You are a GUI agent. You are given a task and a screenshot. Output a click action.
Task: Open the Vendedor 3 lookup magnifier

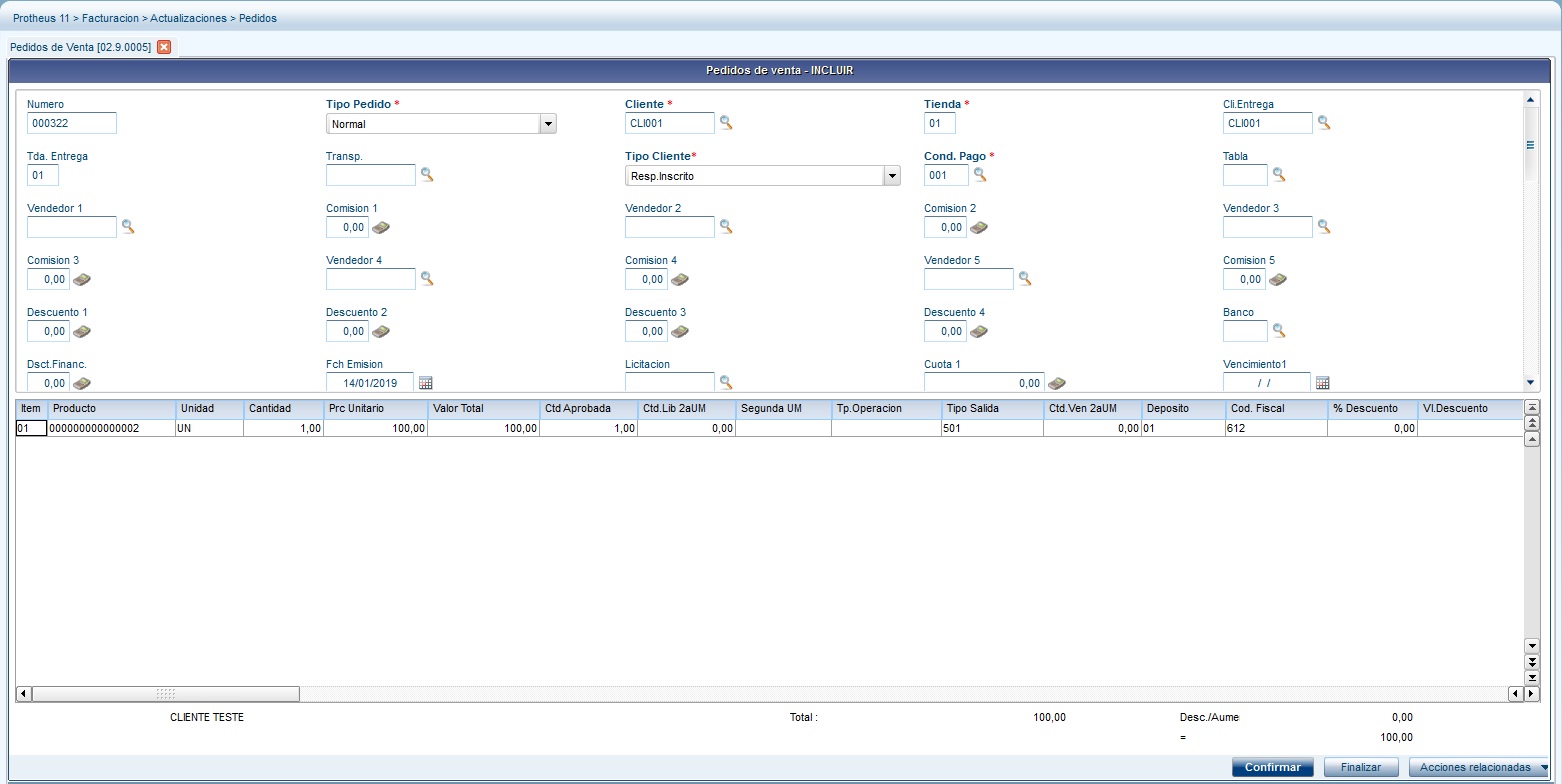(x=1324, y=227)
